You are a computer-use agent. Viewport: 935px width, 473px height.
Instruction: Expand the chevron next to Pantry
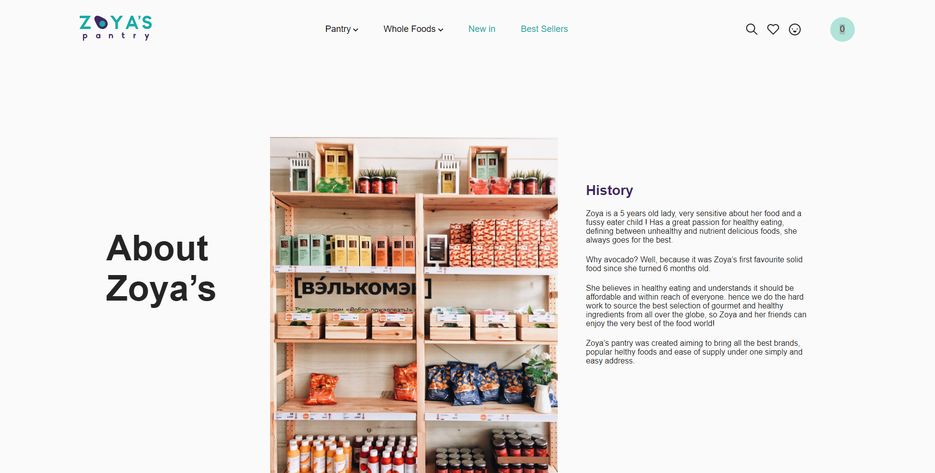point(355,30)
